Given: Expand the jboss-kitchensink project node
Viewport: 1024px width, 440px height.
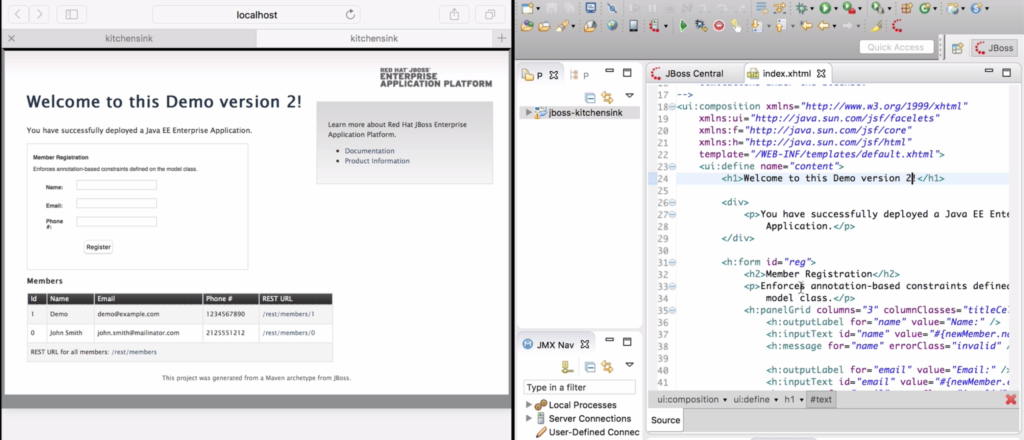Looking at the screenshot, I should 529,113.
